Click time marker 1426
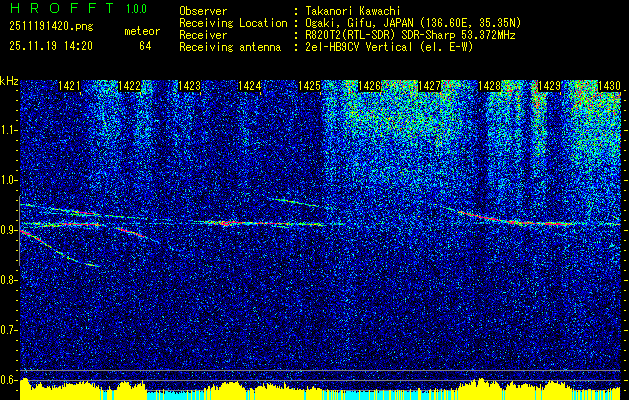The image size is (629, 400). click(x=369, y=86)
